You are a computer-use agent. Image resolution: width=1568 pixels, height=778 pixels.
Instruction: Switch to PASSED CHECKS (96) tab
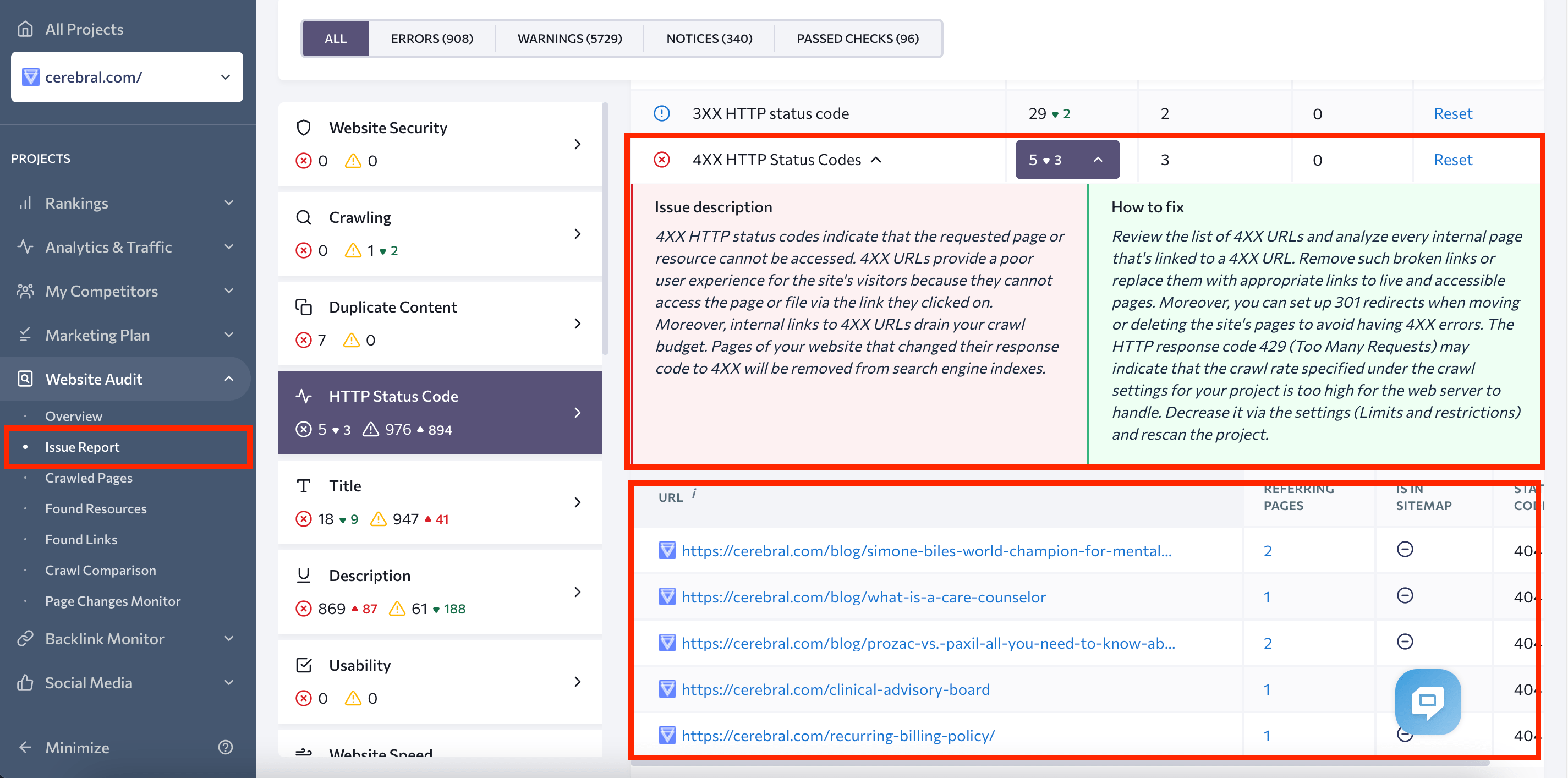pyautogui.click(x=858, y=39)
